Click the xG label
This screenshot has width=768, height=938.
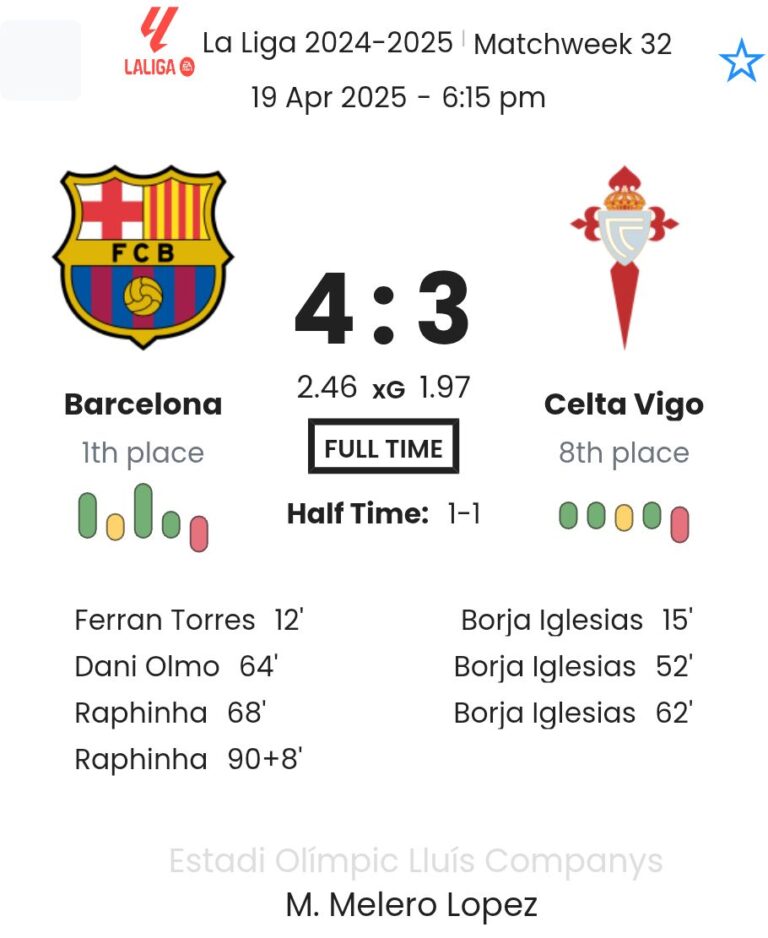[x=388, y=390]
